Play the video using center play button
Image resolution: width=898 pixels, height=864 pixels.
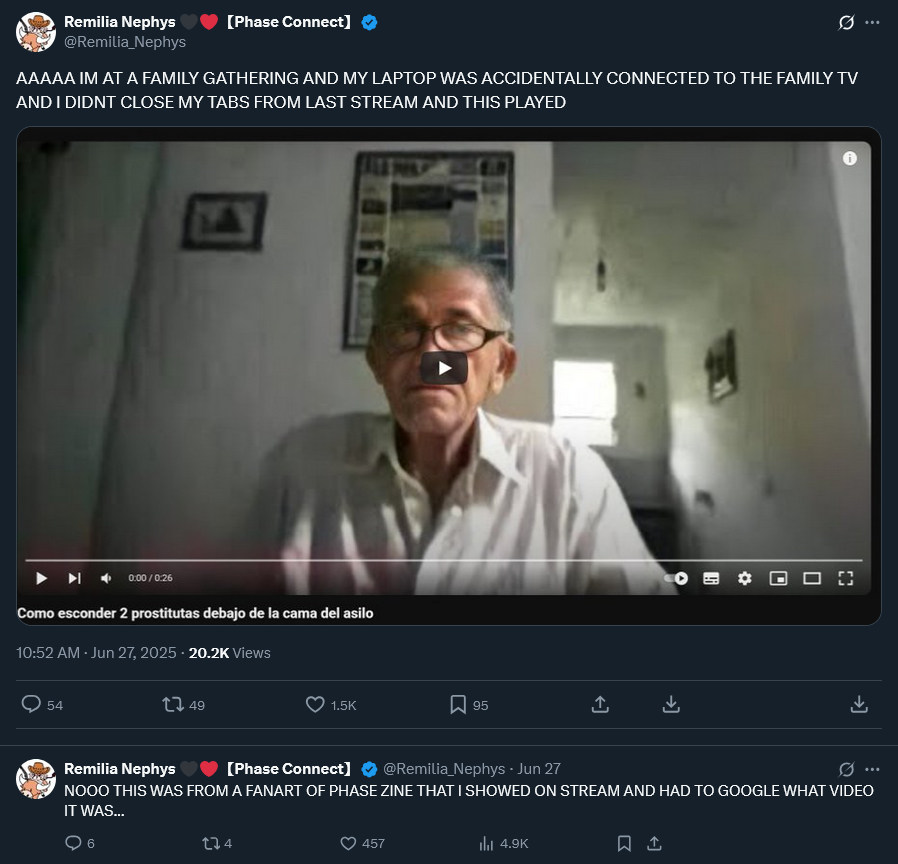tap(444, 368)
